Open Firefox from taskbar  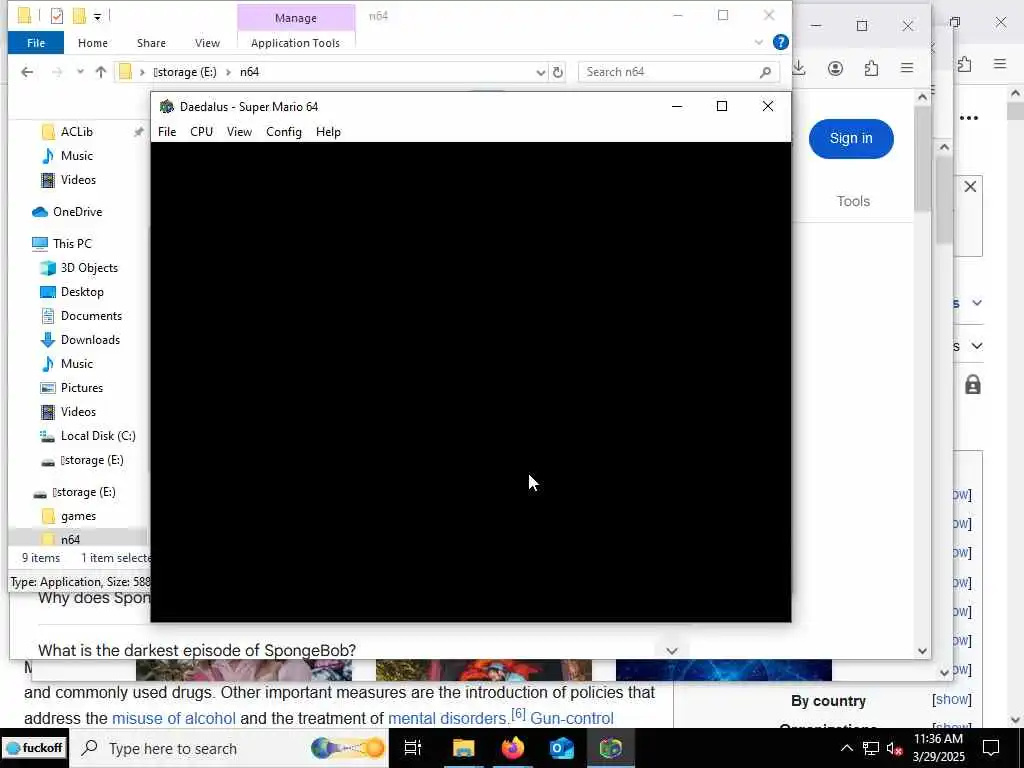click(x=513, y=748)
